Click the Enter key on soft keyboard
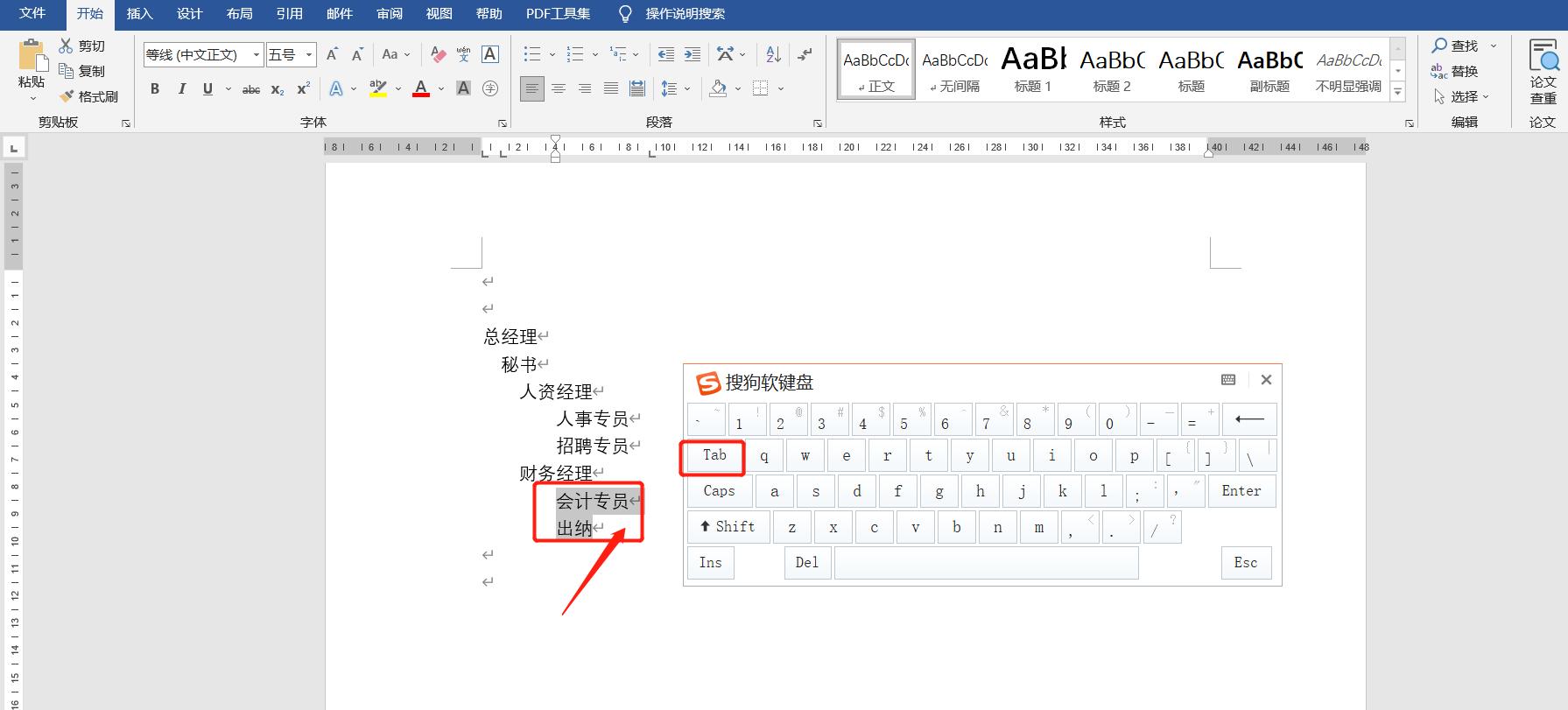Screen dimensions: 1568x710 [x=1241, y=491]
